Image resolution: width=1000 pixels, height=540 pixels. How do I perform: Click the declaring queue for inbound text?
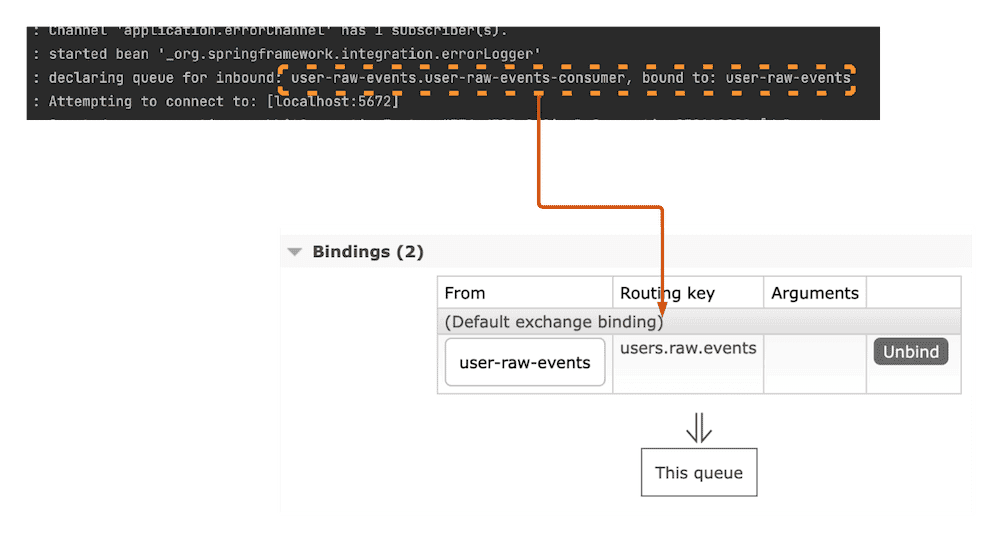(161, 78)
